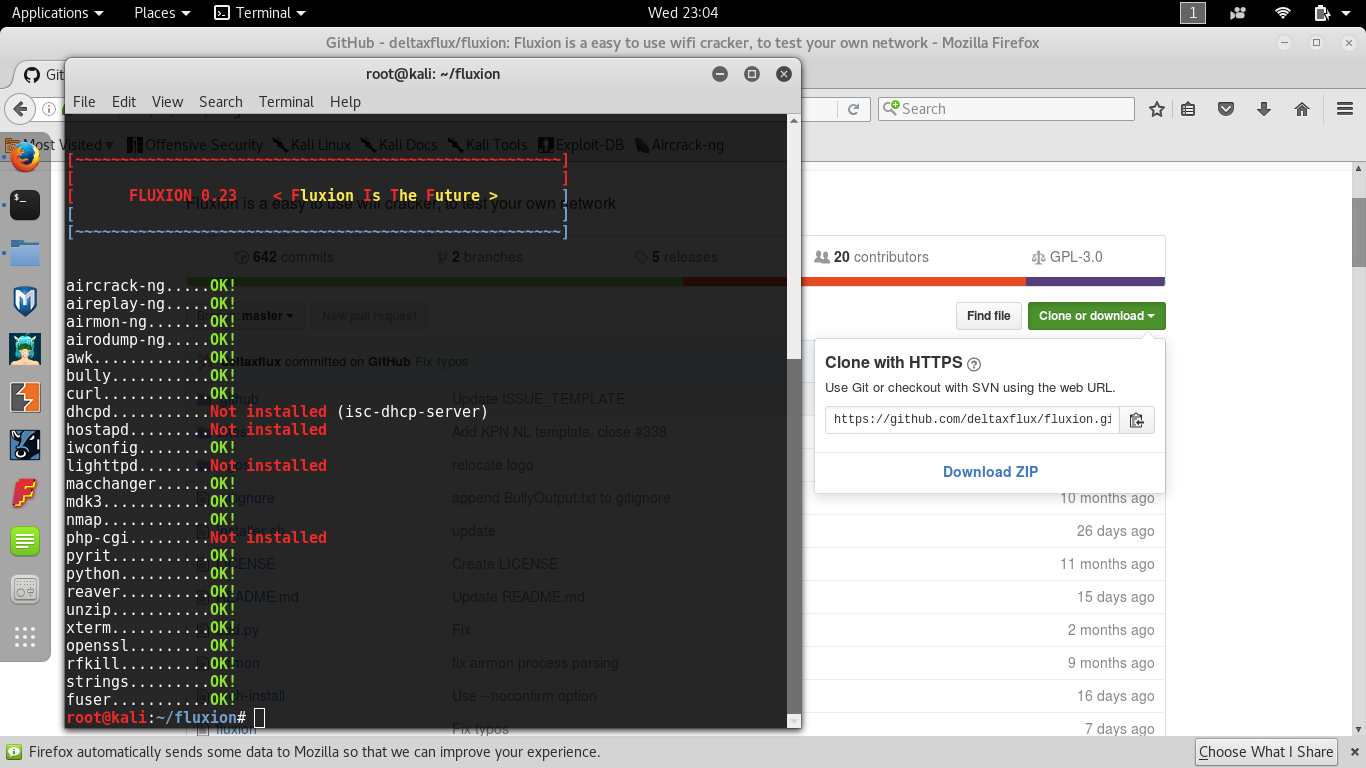Launch Maltego from the dock
The width and height of the screenshot is (1366, 768).
pos(25,445)
